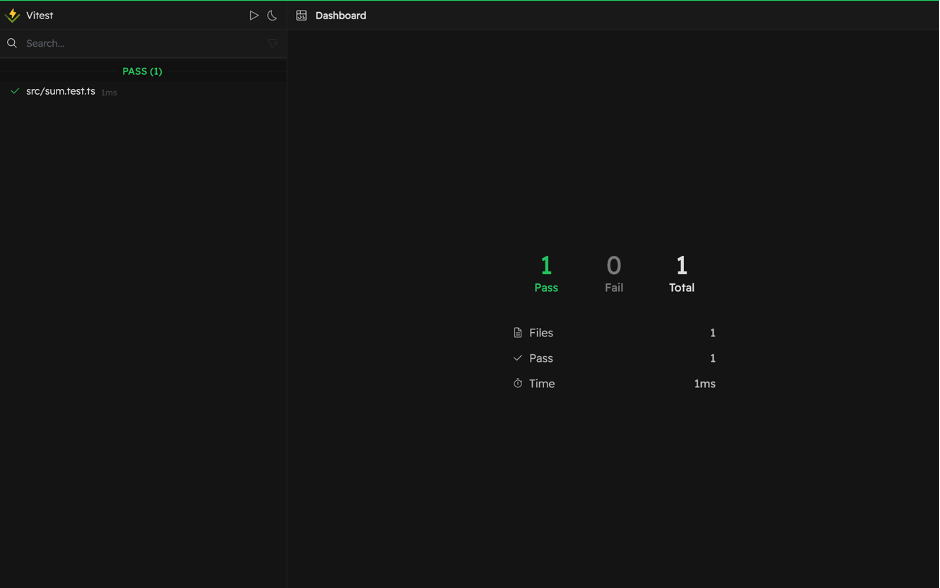
Task: Click the Time row 1ms value
Action: (x=704, y=384)
